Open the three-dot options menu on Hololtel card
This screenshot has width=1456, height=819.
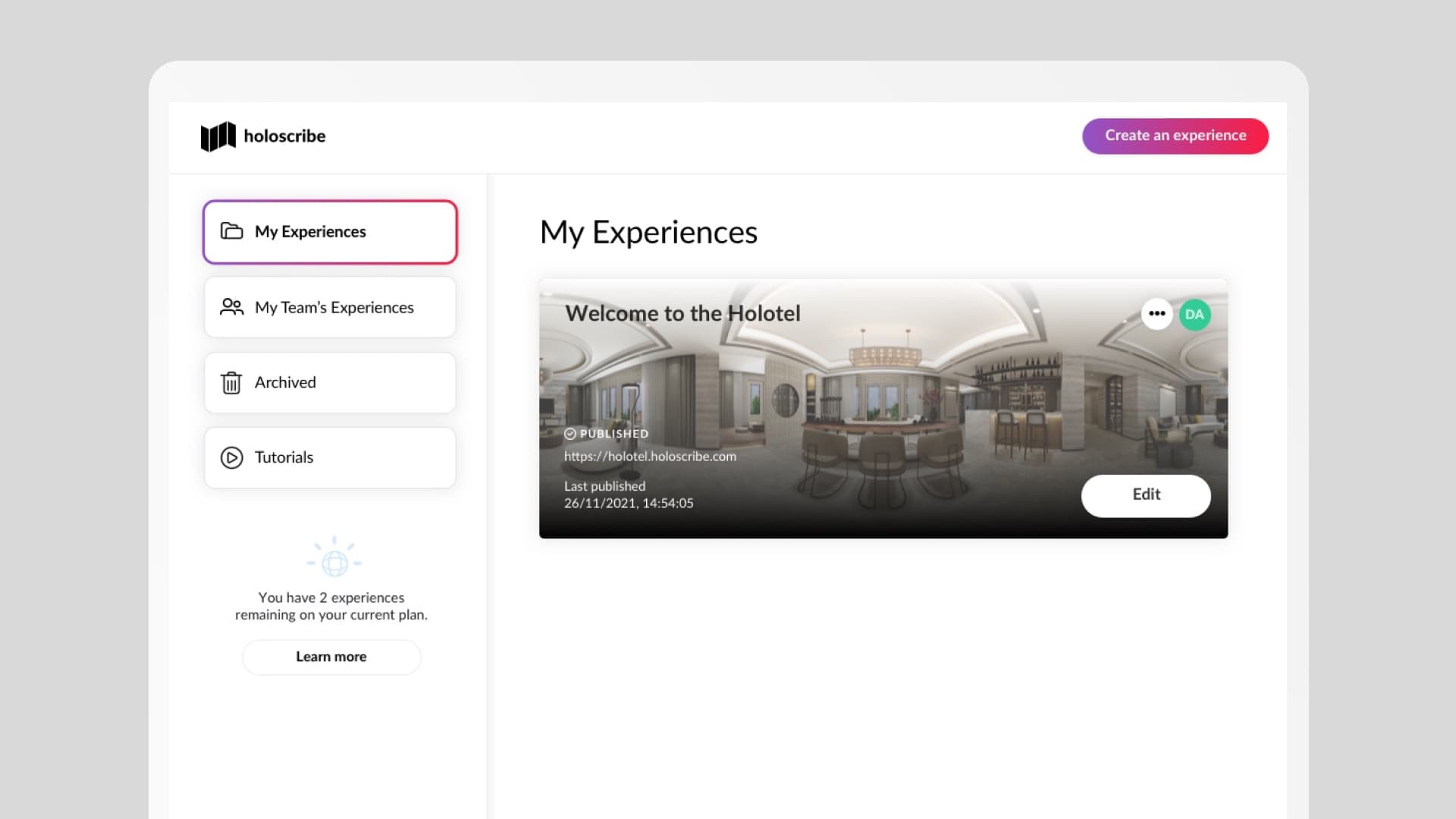click(1156, 314)
